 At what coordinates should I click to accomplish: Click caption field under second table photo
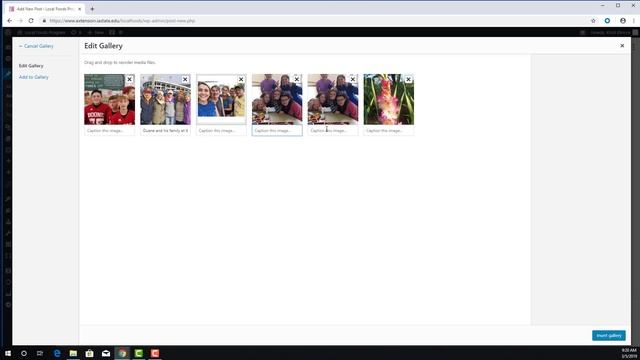(333, 131)
